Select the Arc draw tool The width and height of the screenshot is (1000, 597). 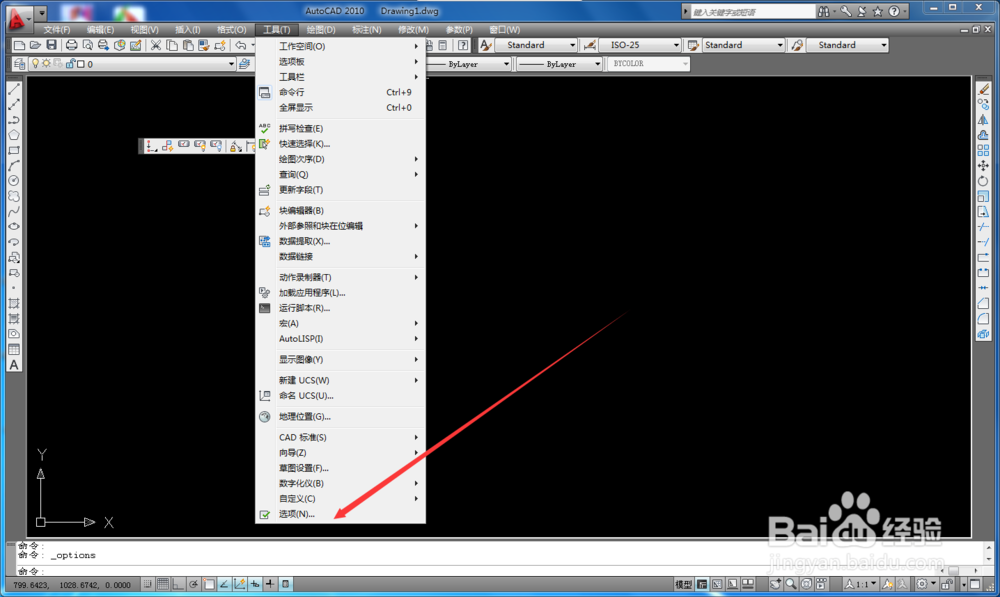pos(13,166)
